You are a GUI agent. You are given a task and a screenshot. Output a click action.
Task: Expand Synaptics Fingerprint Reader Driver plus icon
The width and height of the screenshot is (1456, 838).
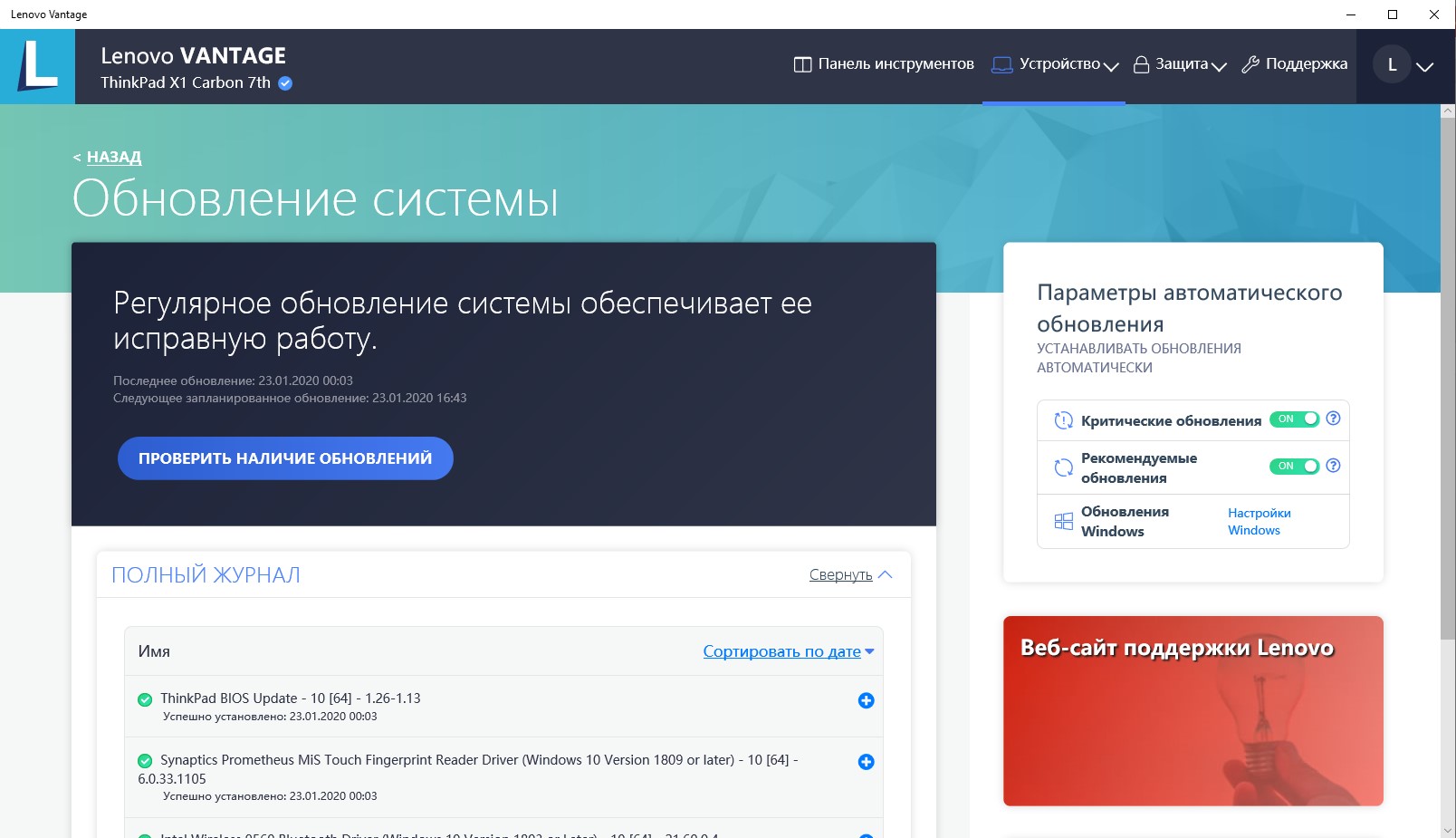coord(866,762)
